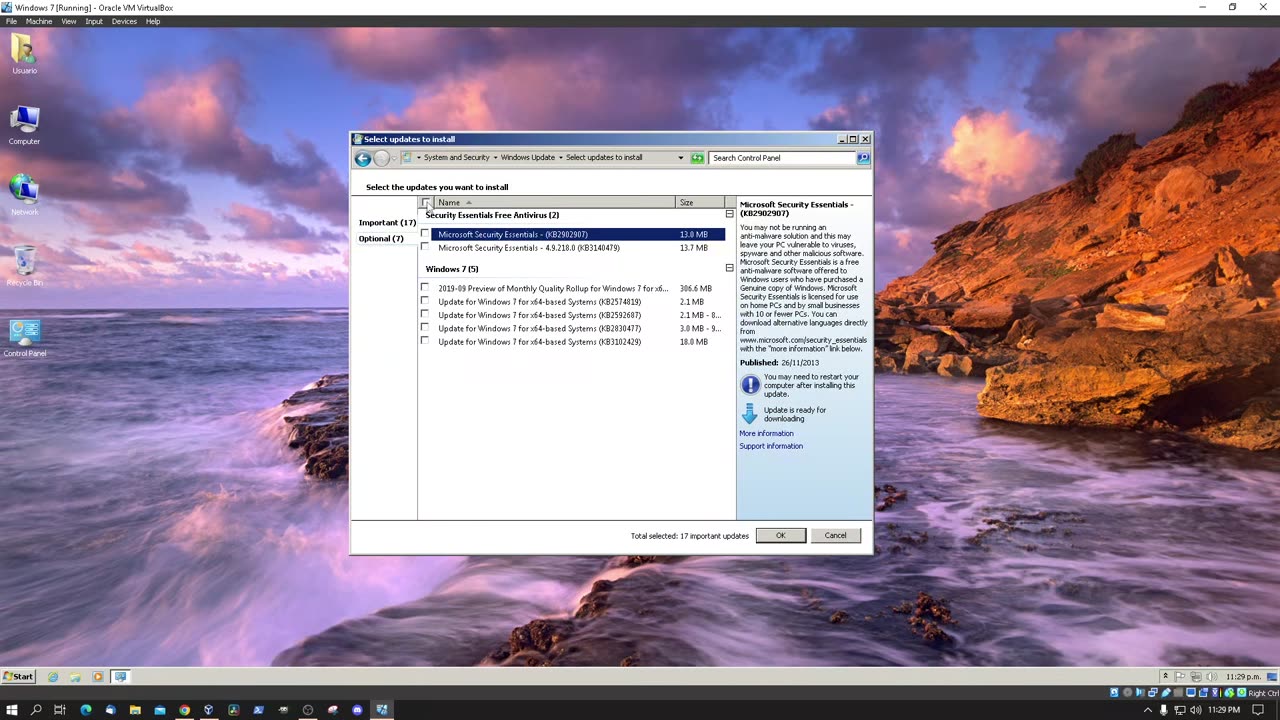The width and height of the screenshot is (1280, 720).
Task: Sort the list by the Size column header
Action: coord(700,202)
